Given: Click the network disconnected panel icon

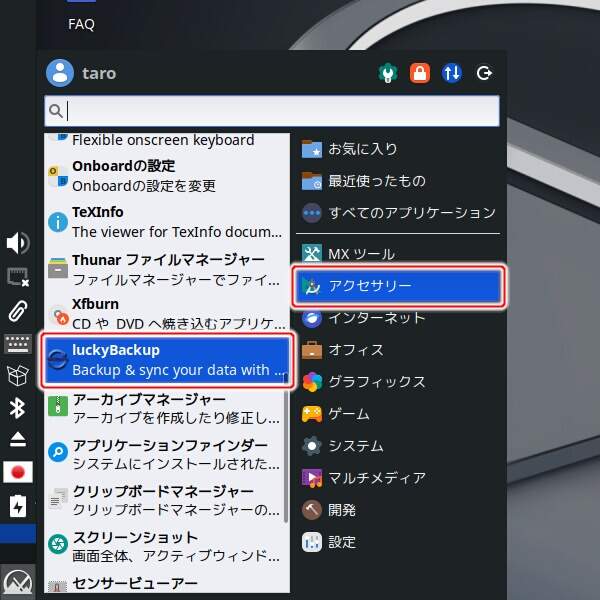Looking at the screenshot, I should (x=18, y=277).
